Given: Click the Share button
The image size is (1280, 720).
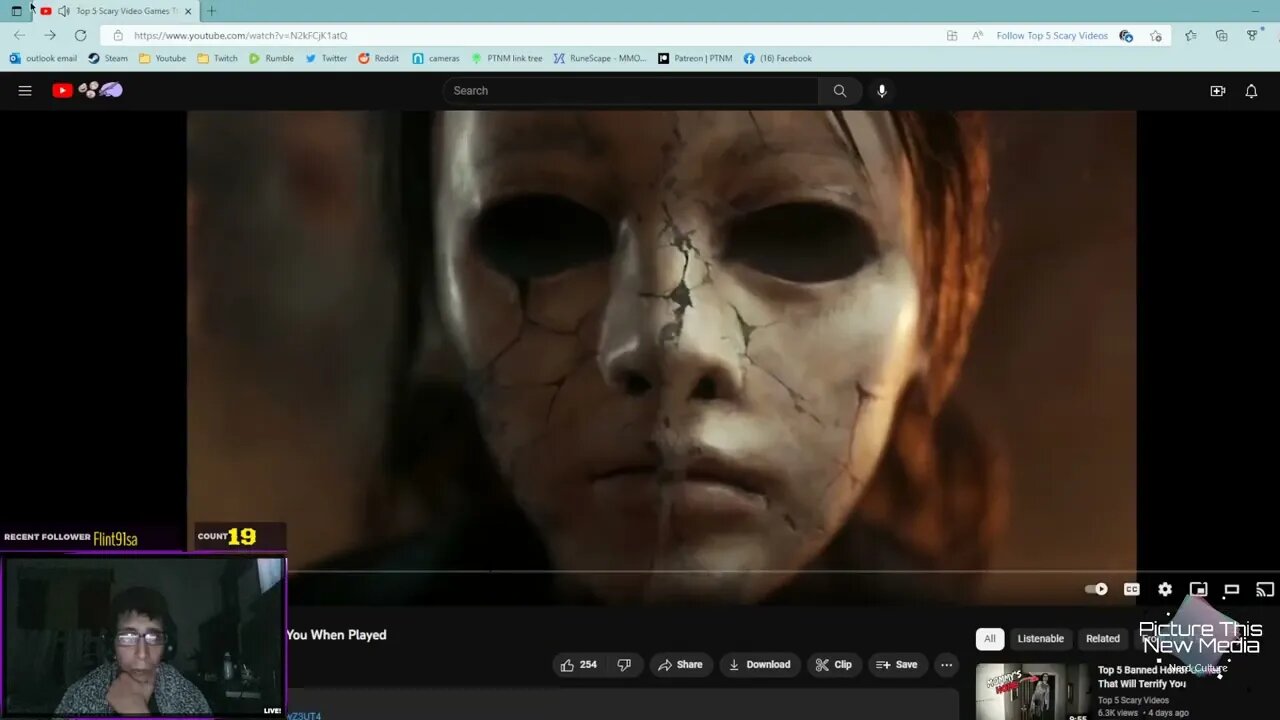Looking at the screenshot, I should 680,664.
